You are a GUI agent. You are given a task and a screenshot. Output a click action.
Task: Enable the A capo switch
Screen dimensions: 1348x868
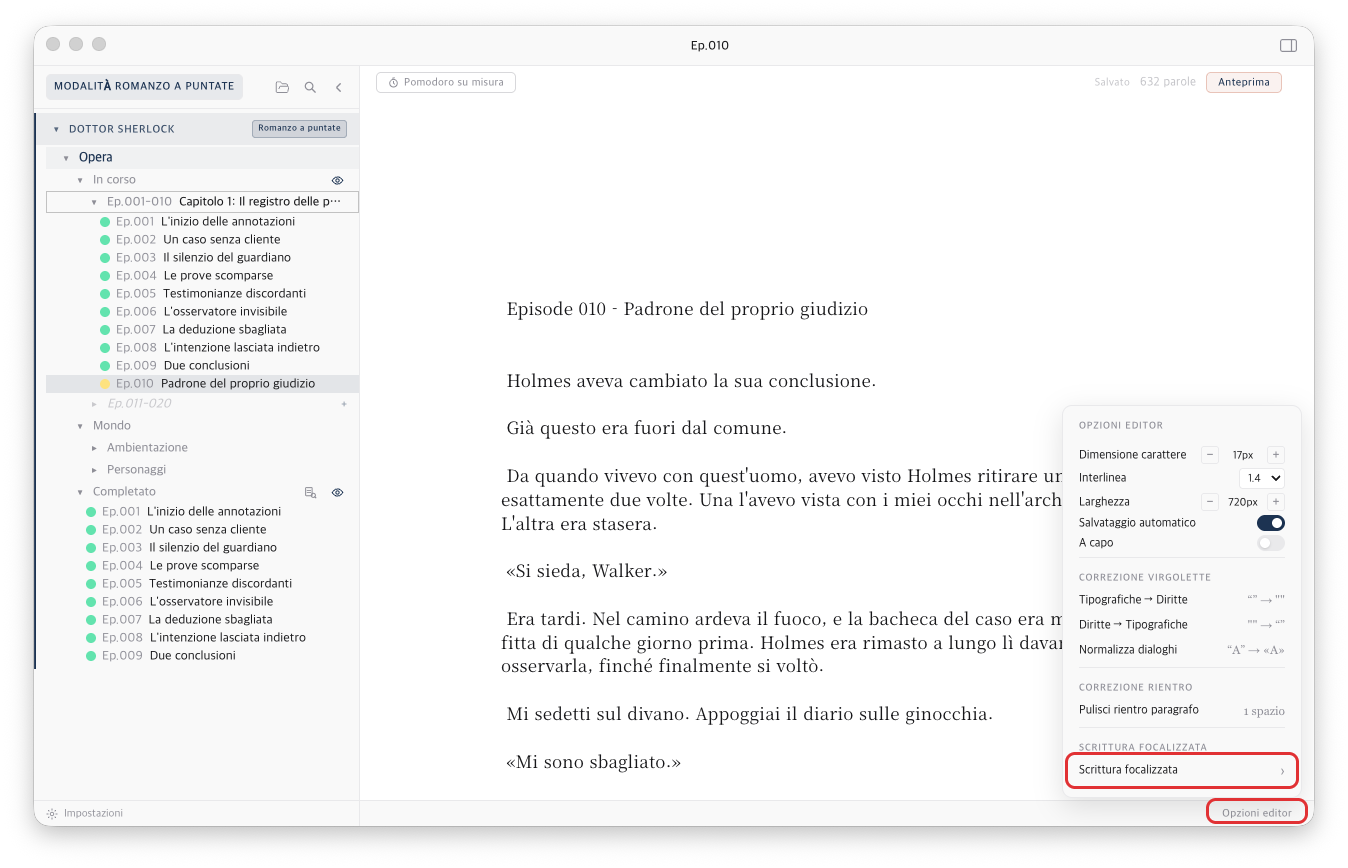pyautogui.click(x=1270, y=543)
